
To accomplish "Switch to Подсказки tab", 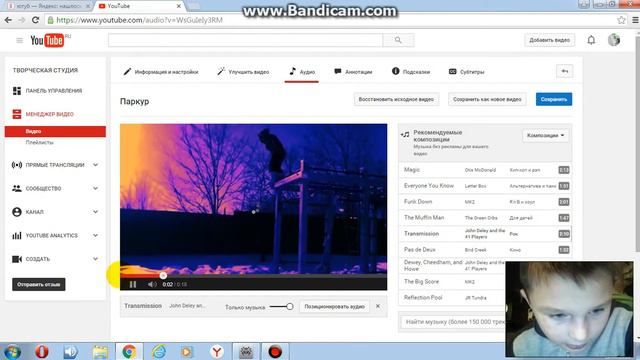I will pyautogui.click(x=411, y=72).
